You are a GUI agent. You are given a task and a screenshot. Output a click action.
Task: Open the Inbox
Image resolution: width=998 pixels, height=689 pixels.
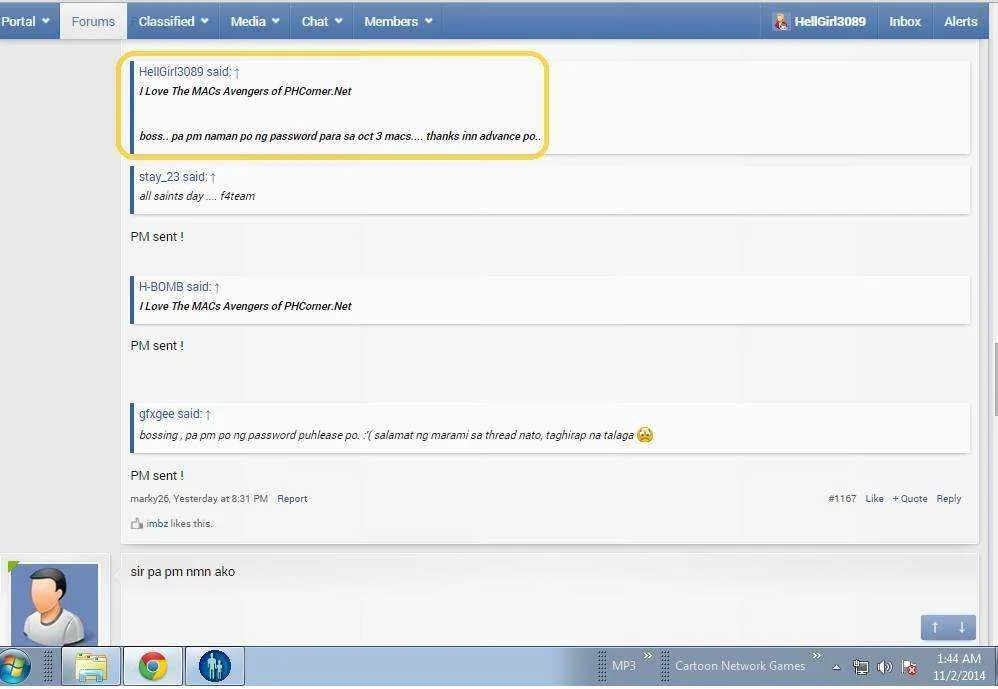[904, 21]
